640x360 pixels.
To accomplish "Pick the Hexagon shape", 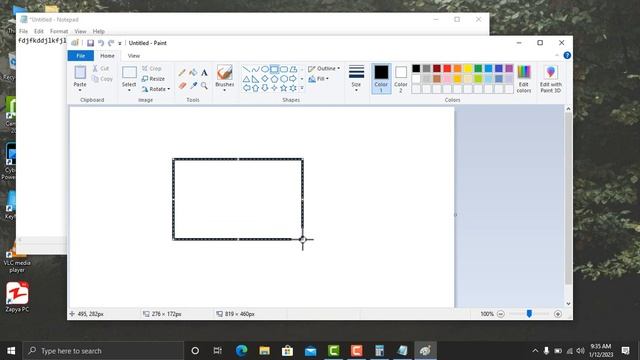I will 284,78.
